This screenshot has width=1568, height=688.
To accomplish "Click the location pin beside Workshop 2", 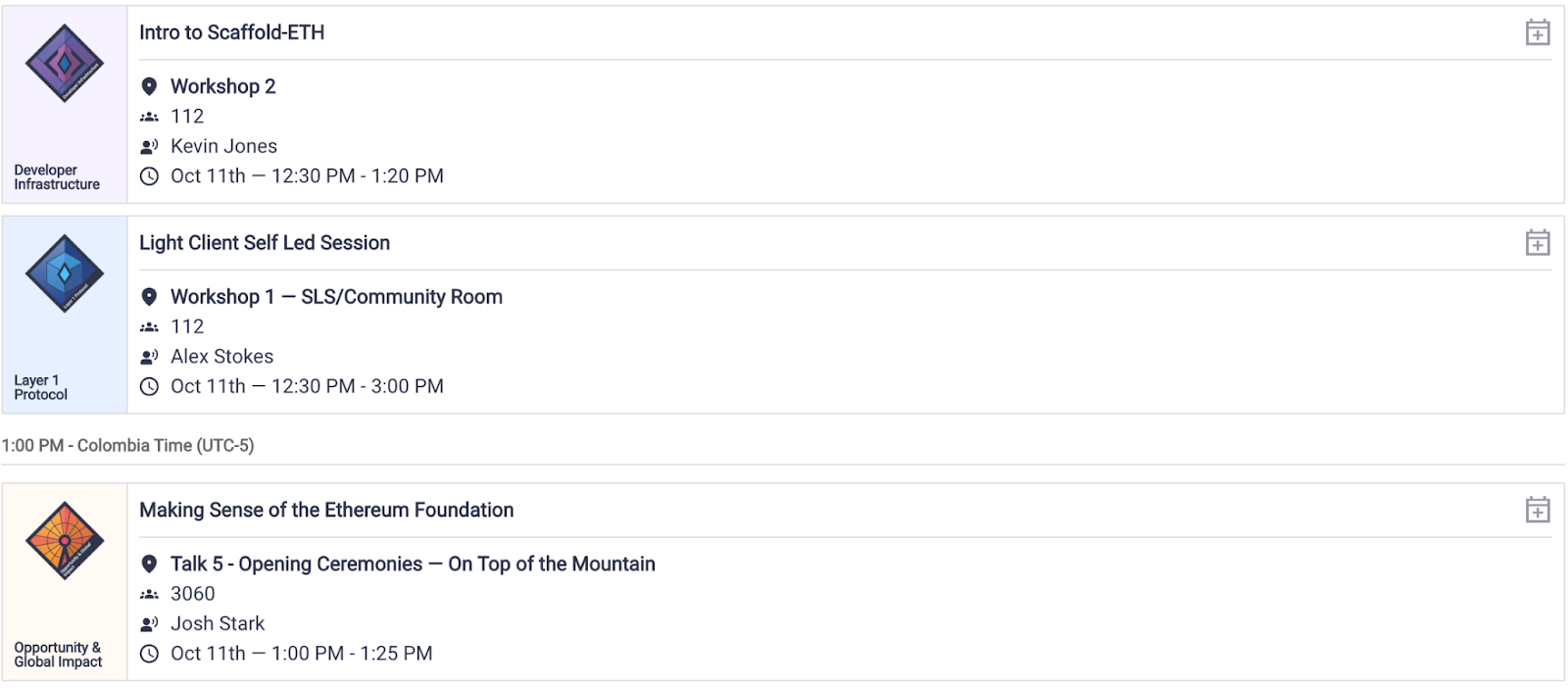I will [149, 87].
